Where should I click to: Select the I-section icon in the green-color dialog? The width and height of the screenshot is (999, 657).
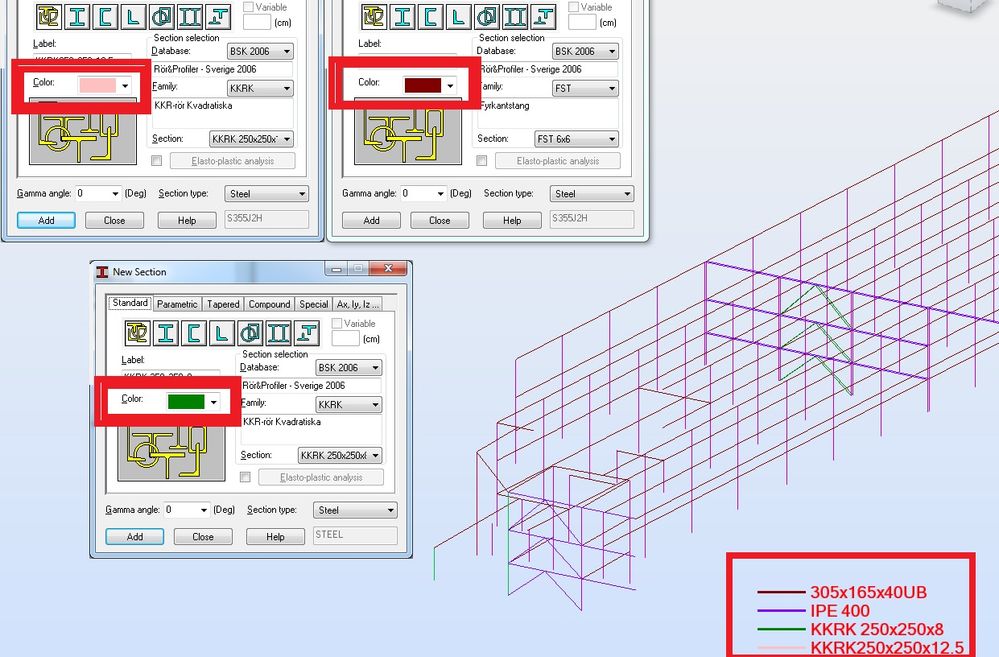[x=165, y=333]
